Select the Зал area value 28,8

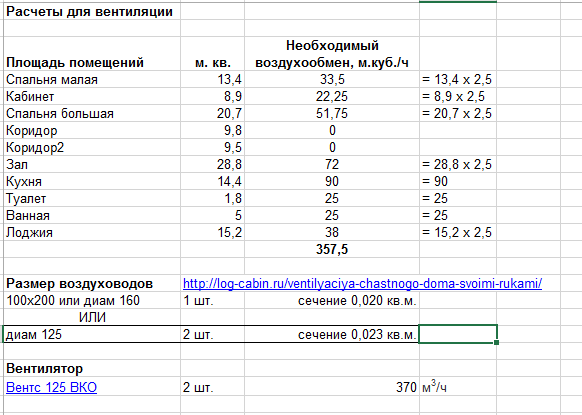coord(213,164)
